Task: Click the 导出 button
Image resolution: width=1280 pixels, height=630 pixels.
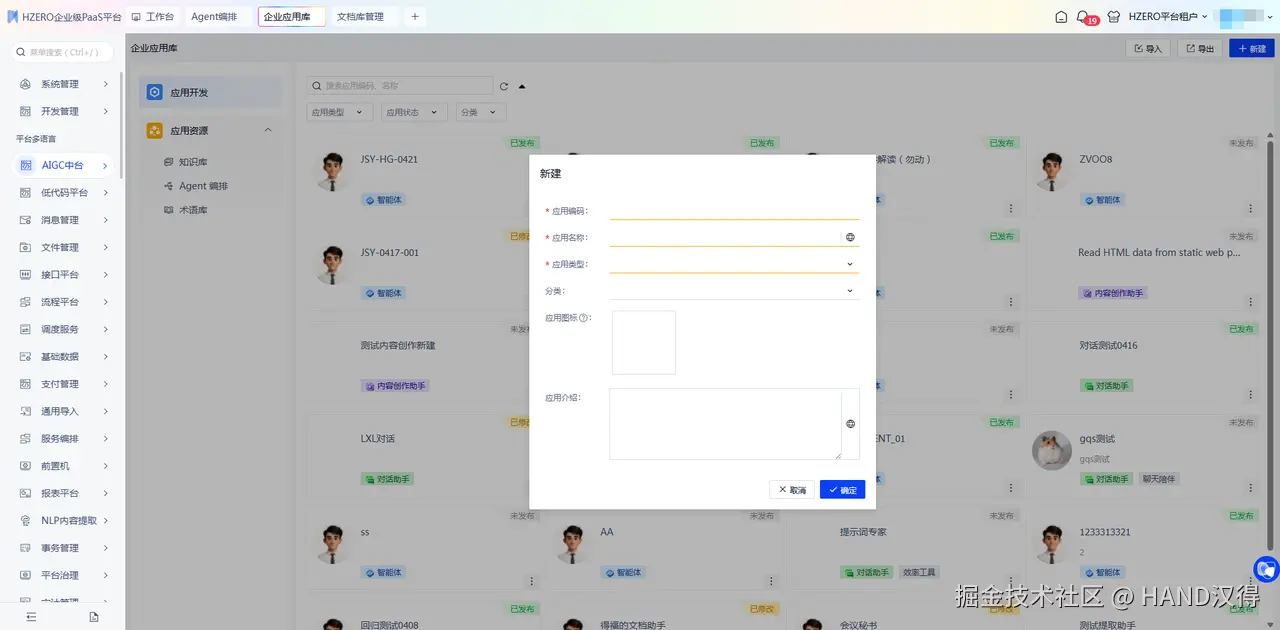Action: point(1200,48)
